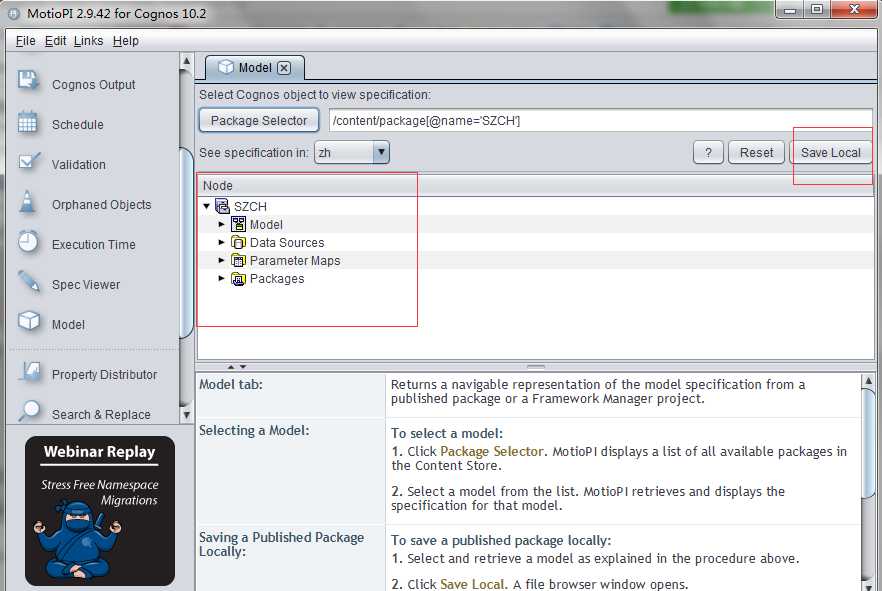Open the Orphaned Objects icon
882x591 pixels.
click(28, 202)
